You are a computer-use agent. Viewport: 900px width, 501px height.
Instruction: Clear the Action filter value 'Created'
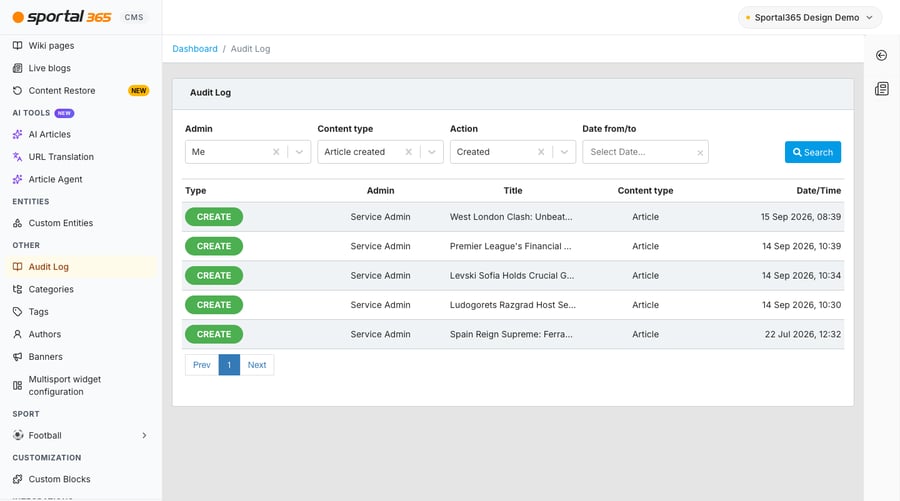coord(541,152)
